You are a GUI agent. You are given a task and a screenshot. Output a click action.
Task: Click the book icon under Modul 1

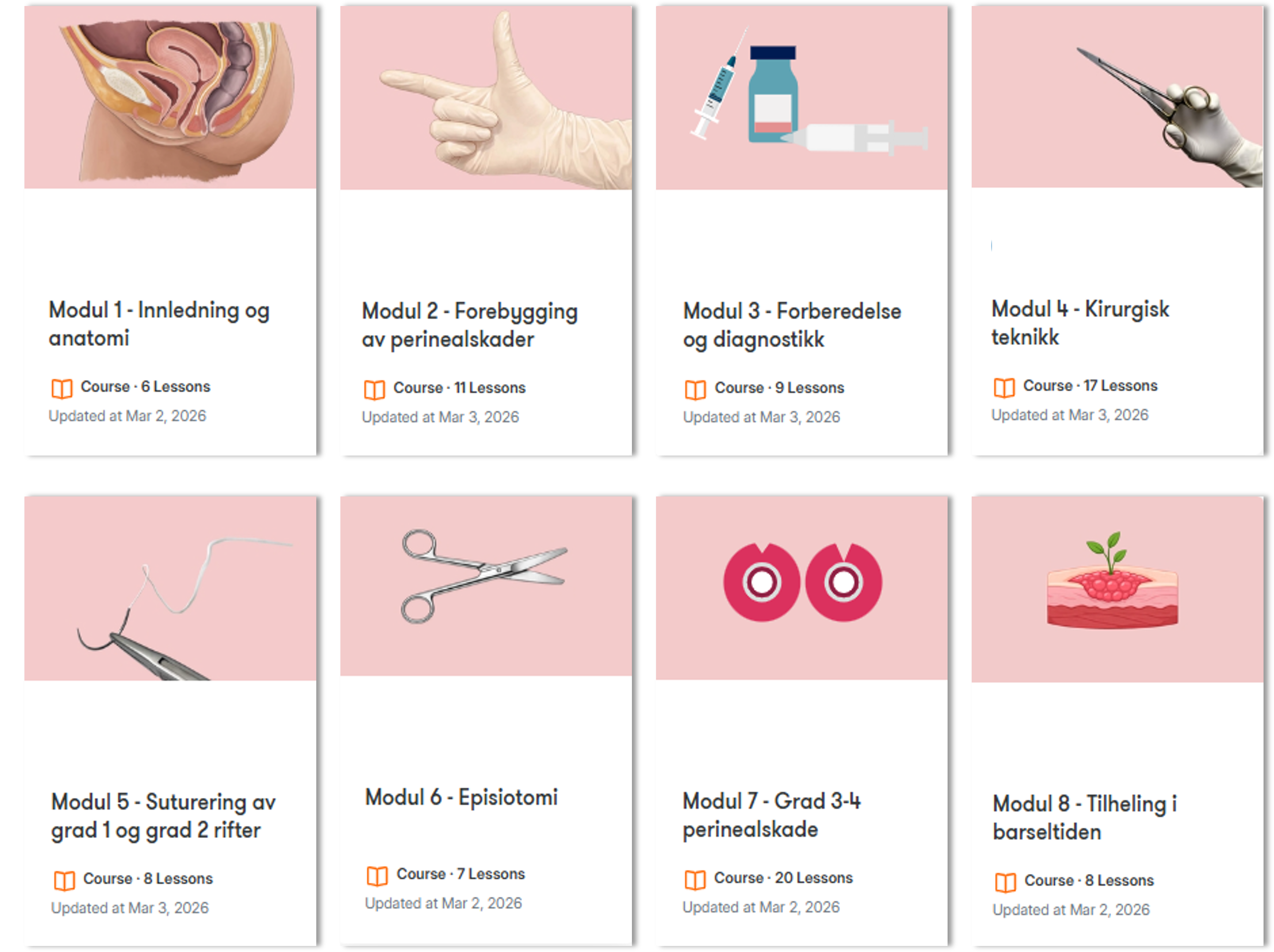click(x=62, y=389)
